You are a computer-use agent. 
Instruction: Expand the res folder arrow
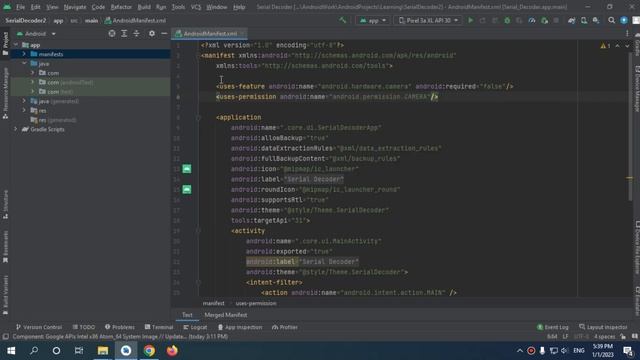click(24, 110)
